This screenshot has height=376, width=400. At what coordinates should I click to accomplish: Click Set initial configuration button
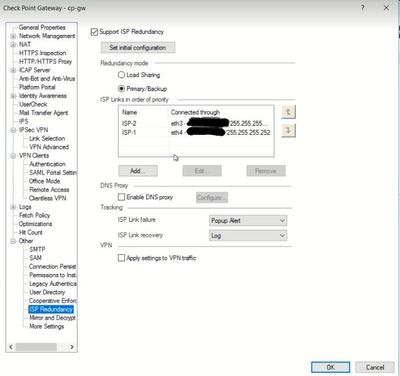138,48
